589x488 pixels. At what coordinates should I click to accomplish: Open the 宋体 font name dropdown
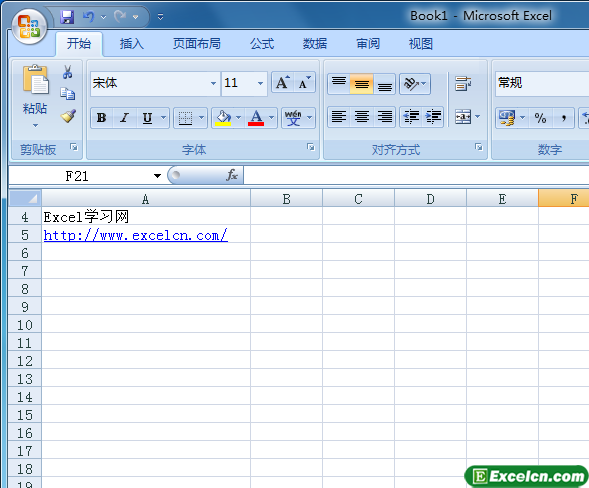213,83
